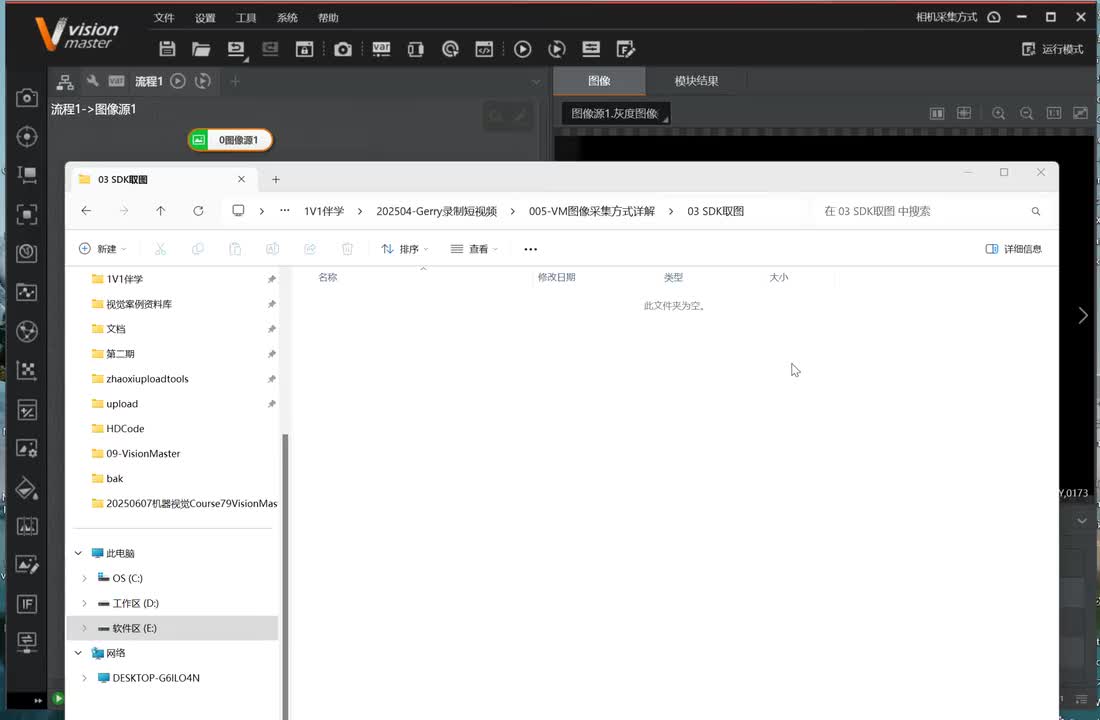Open the 排序 dropdown
The width and height of the screenshot is (1100, 720).
[405, 249]
